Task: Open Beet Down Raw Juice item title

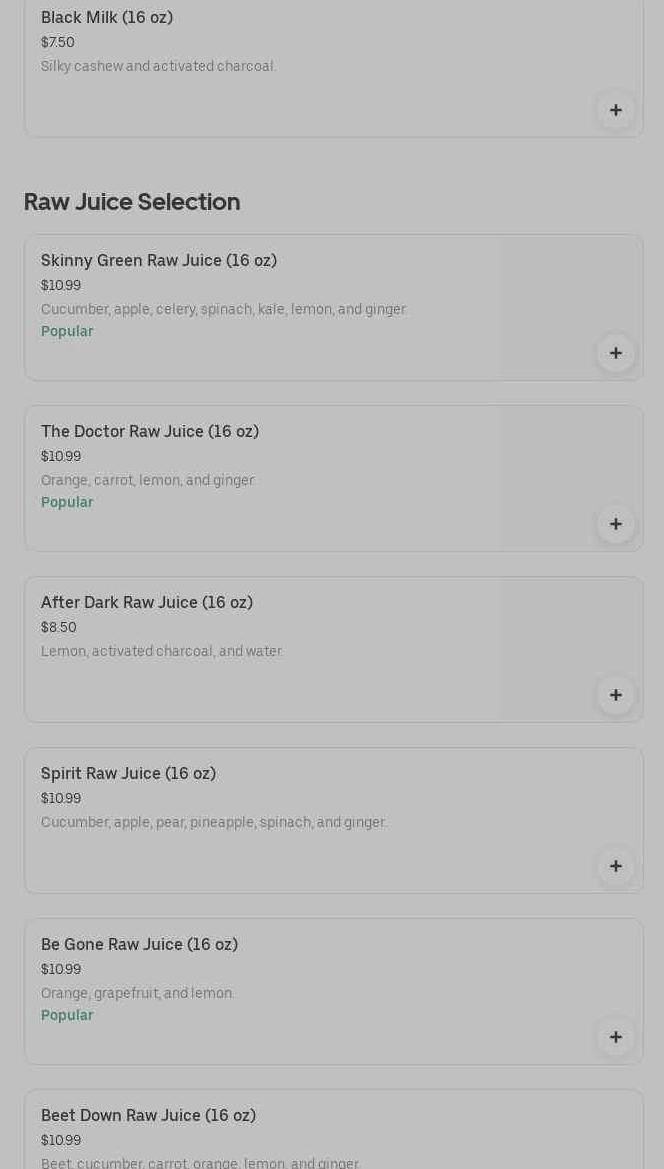Action: [148, 1116]
